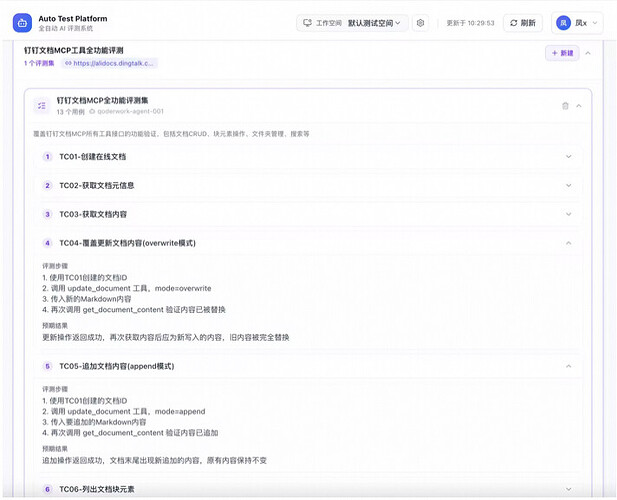Select the title TC01-创建在线文档
This screenshot has height=500, width=617.
click(x=92, y=157)
